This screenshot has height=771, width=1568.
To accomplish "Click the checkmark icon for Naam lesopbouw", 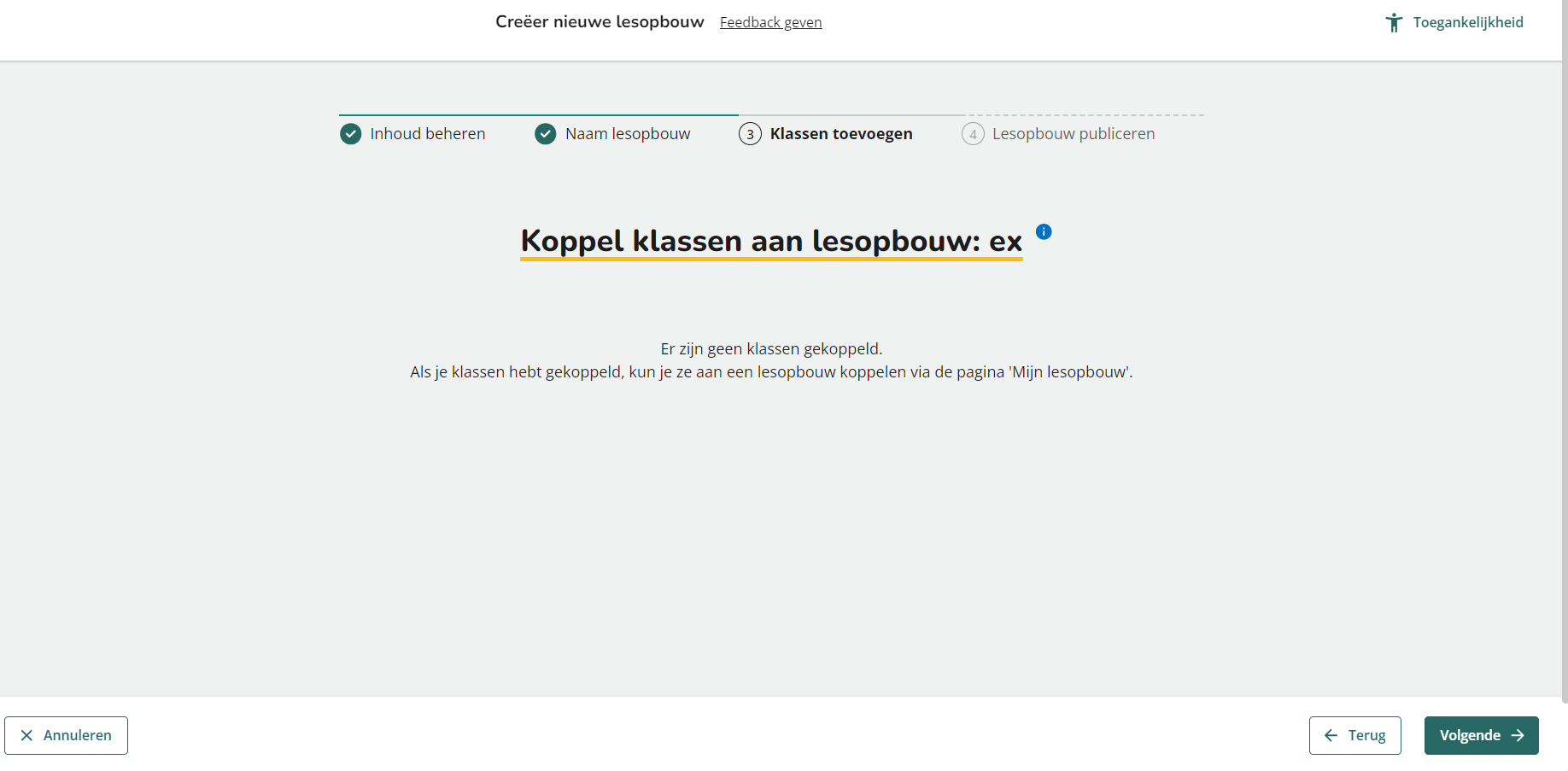I will 546,134.
